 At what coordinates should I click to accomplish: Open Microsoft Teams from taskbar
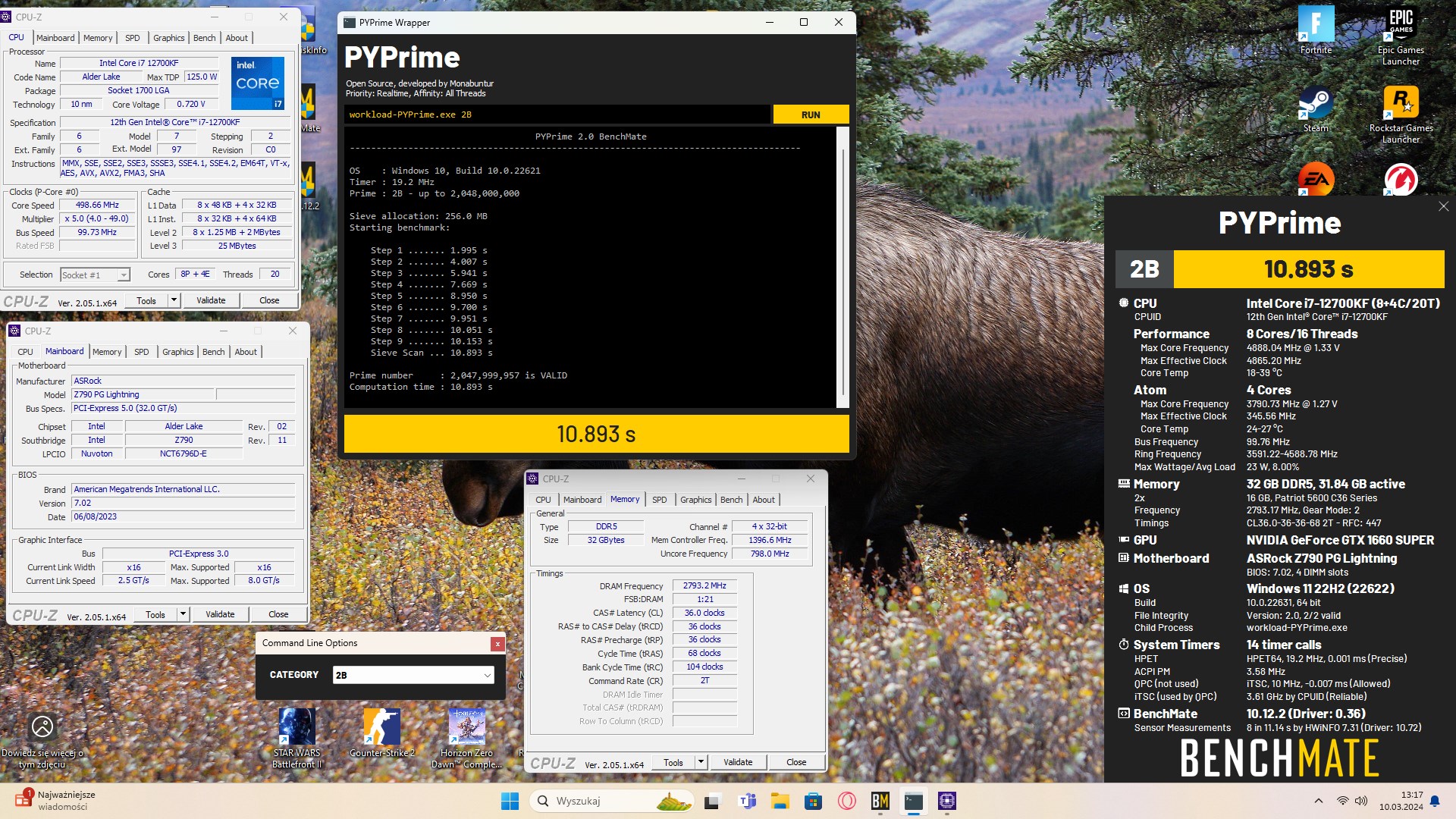point(747,801)
